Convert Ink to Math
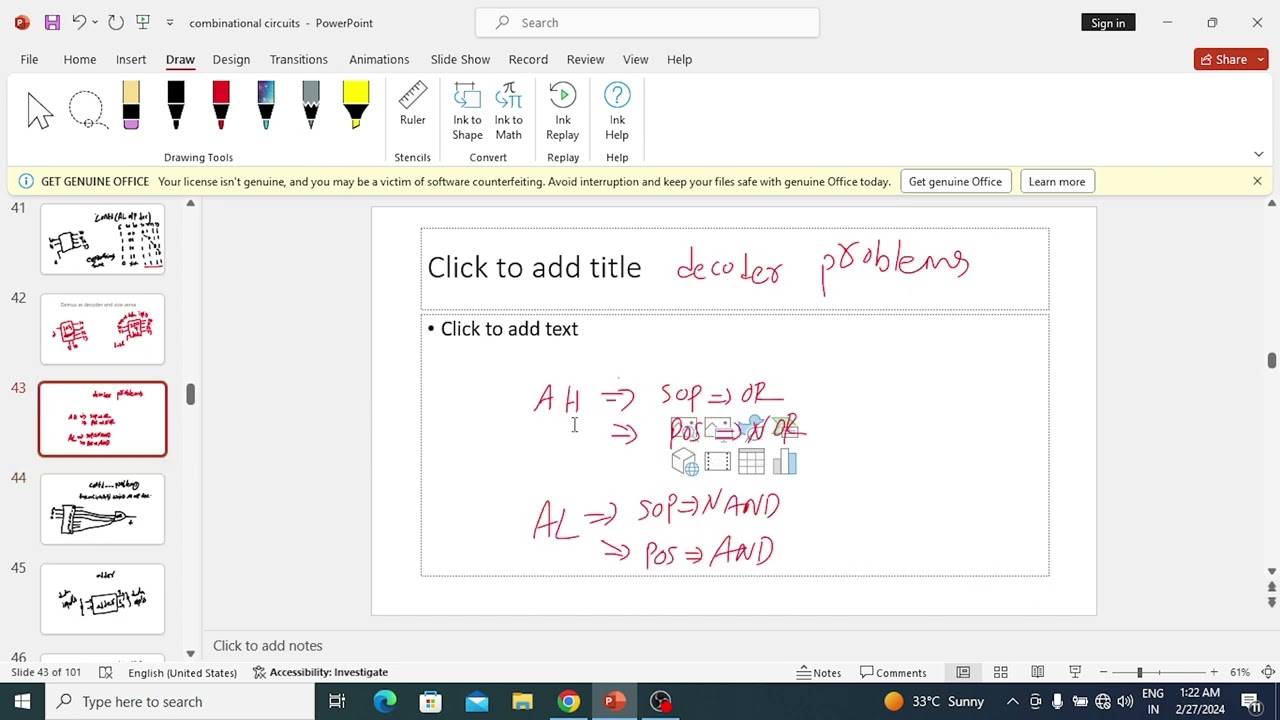 508,112
